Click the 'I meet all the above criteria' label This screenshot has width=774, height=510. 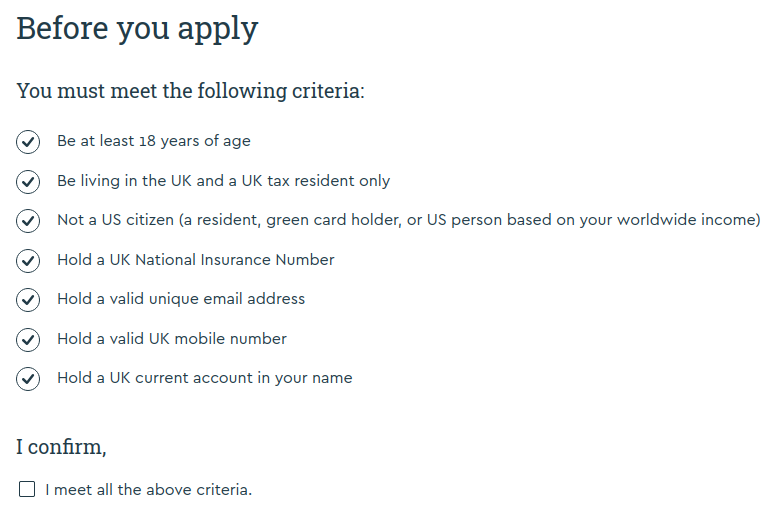coord(149,490)
